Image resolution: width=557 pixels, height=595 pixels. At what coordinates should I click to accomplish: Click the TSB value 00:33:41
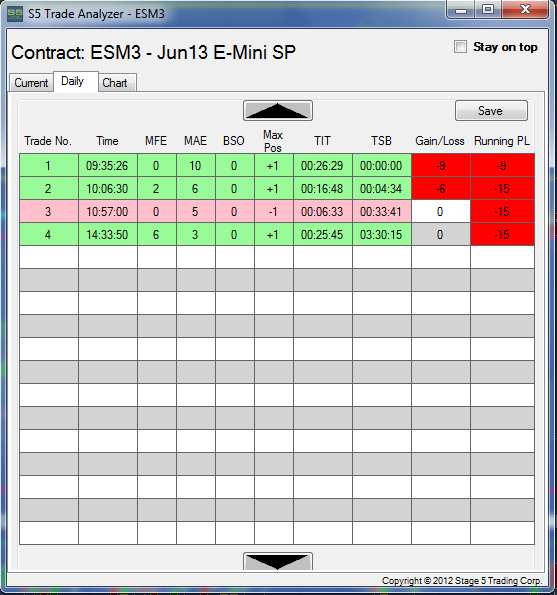(x=381, y=211)
